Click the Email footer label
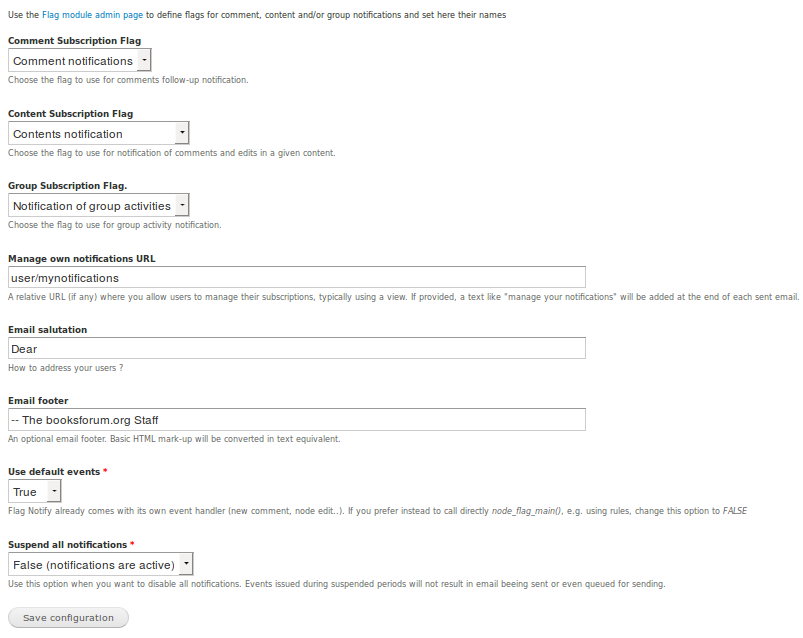803x638 pixels. pos(38,400)
